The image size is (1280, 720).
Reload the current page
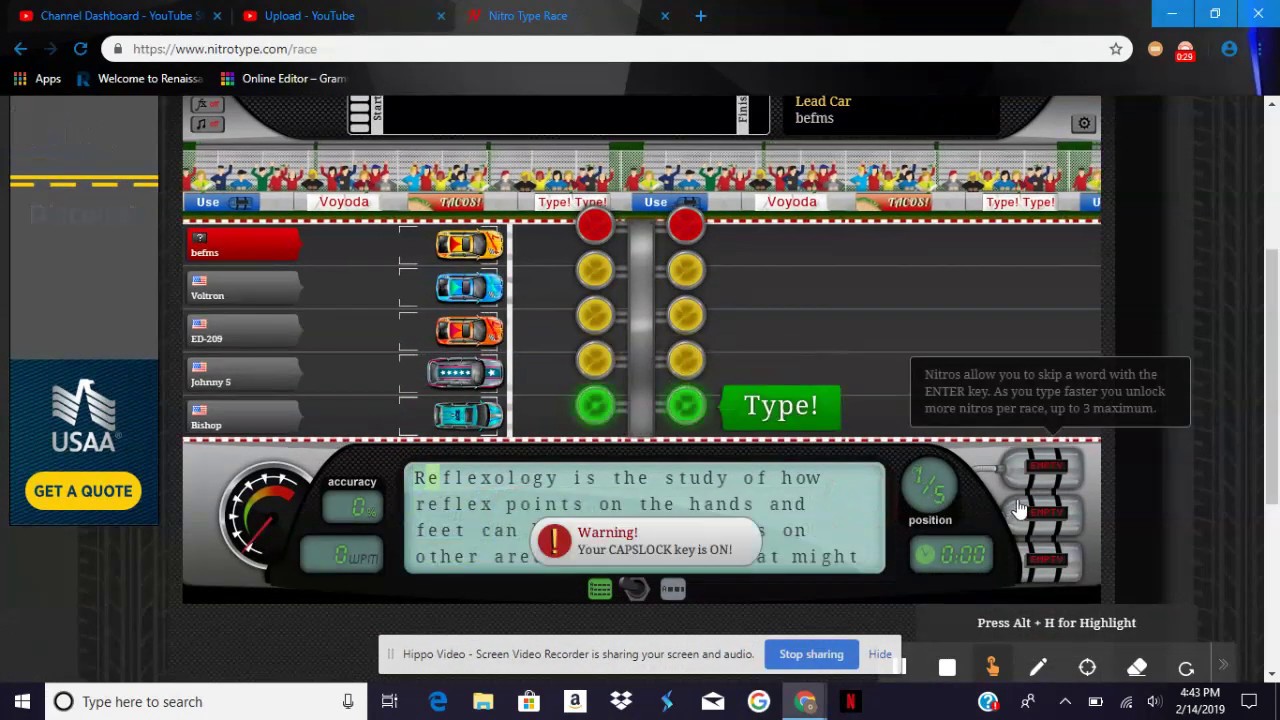(x=80, y=48)
